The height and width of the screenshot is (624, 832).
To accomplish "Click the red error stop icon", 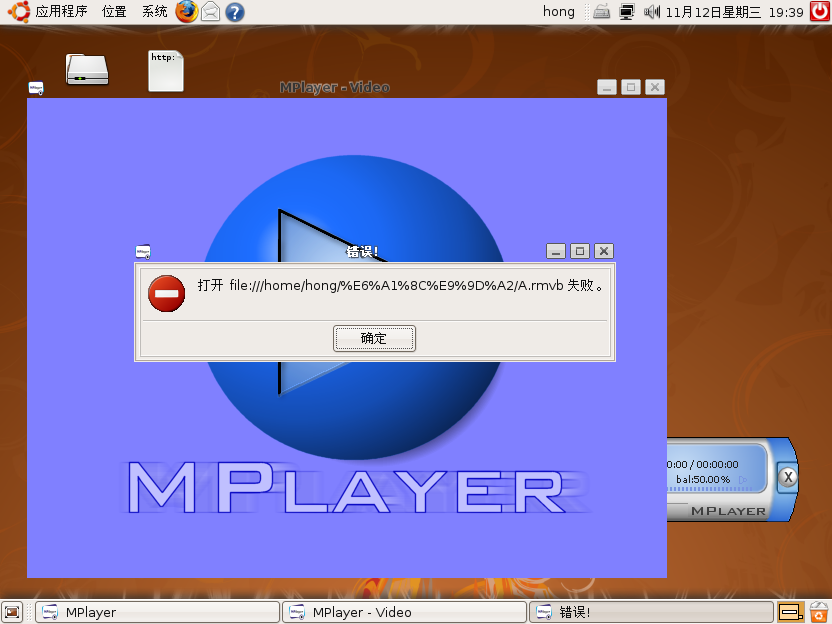I will [167, 293].
